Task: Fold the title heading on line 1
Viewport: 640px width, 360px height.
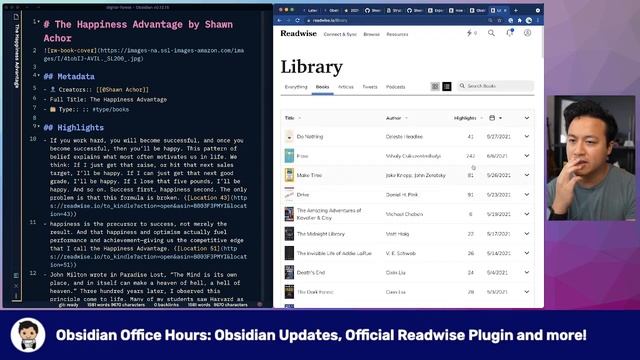Action: (x=39, y=21)
